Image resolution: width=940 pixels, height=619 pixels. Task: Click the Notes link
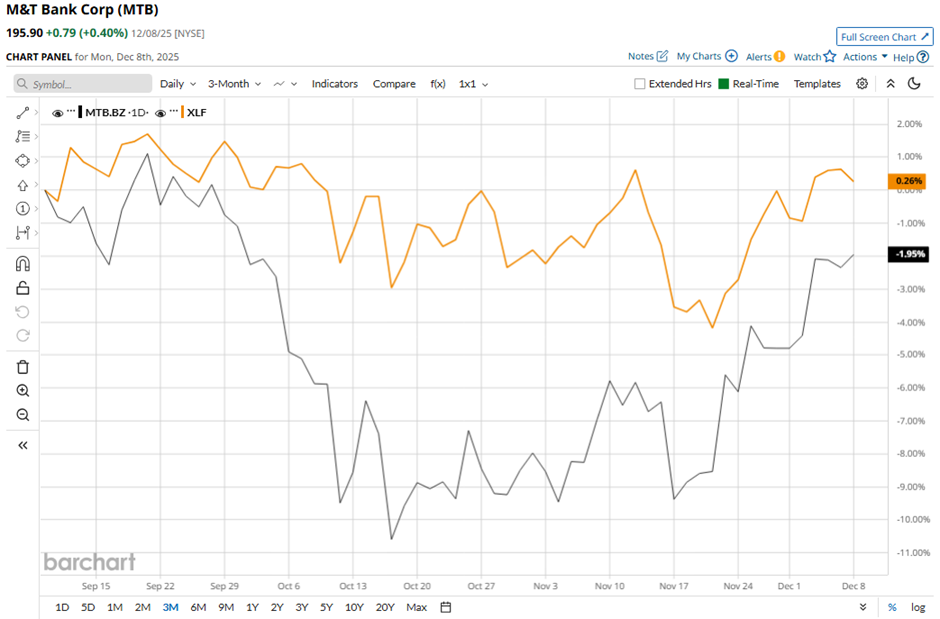coord(641,56)
